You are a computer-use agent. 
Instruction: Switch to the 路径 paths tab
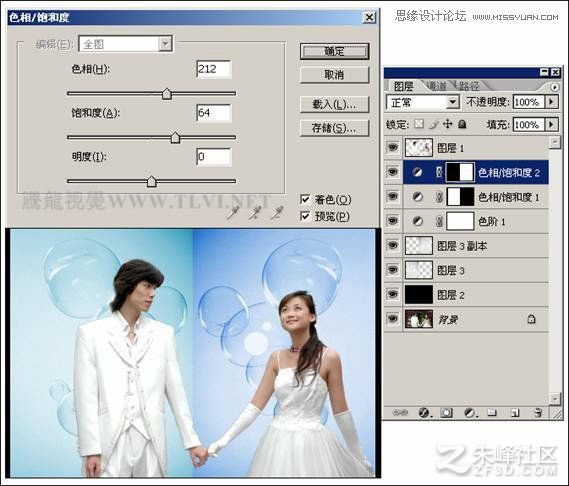click(468, 86)
